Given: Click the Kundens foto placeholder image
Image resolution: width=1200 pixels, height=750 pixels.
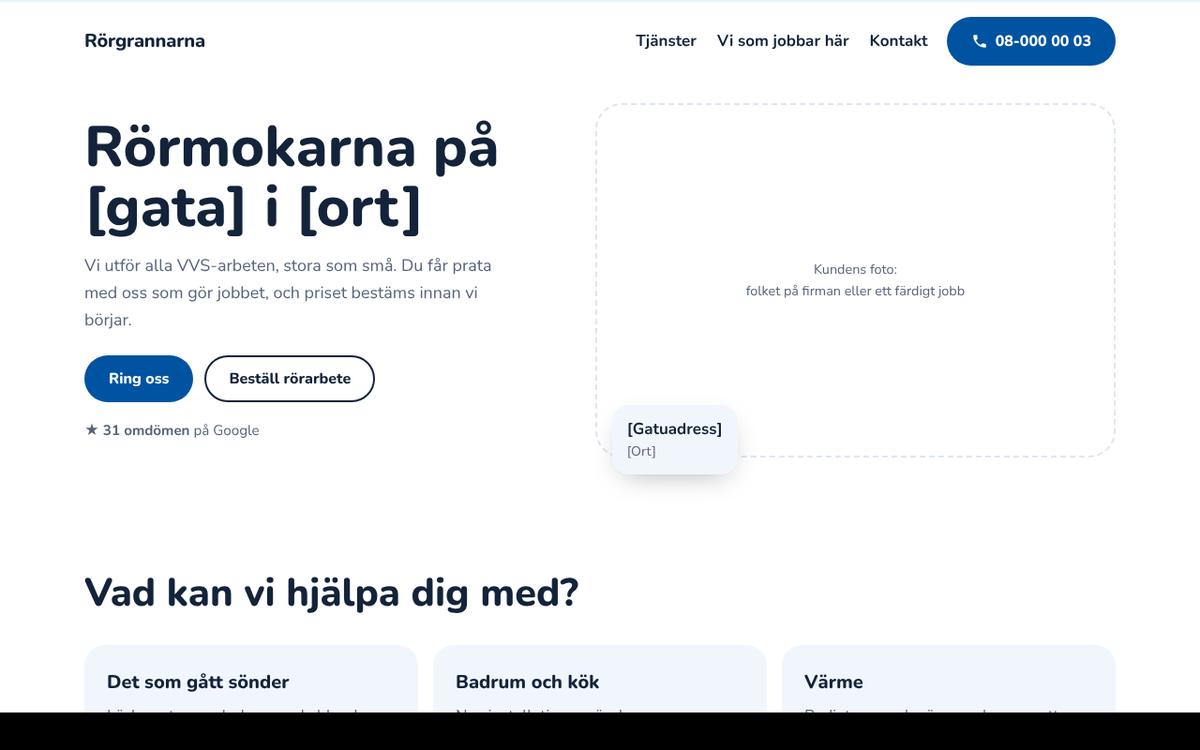Looking at the screenshot, I should (x=855, y=280).
